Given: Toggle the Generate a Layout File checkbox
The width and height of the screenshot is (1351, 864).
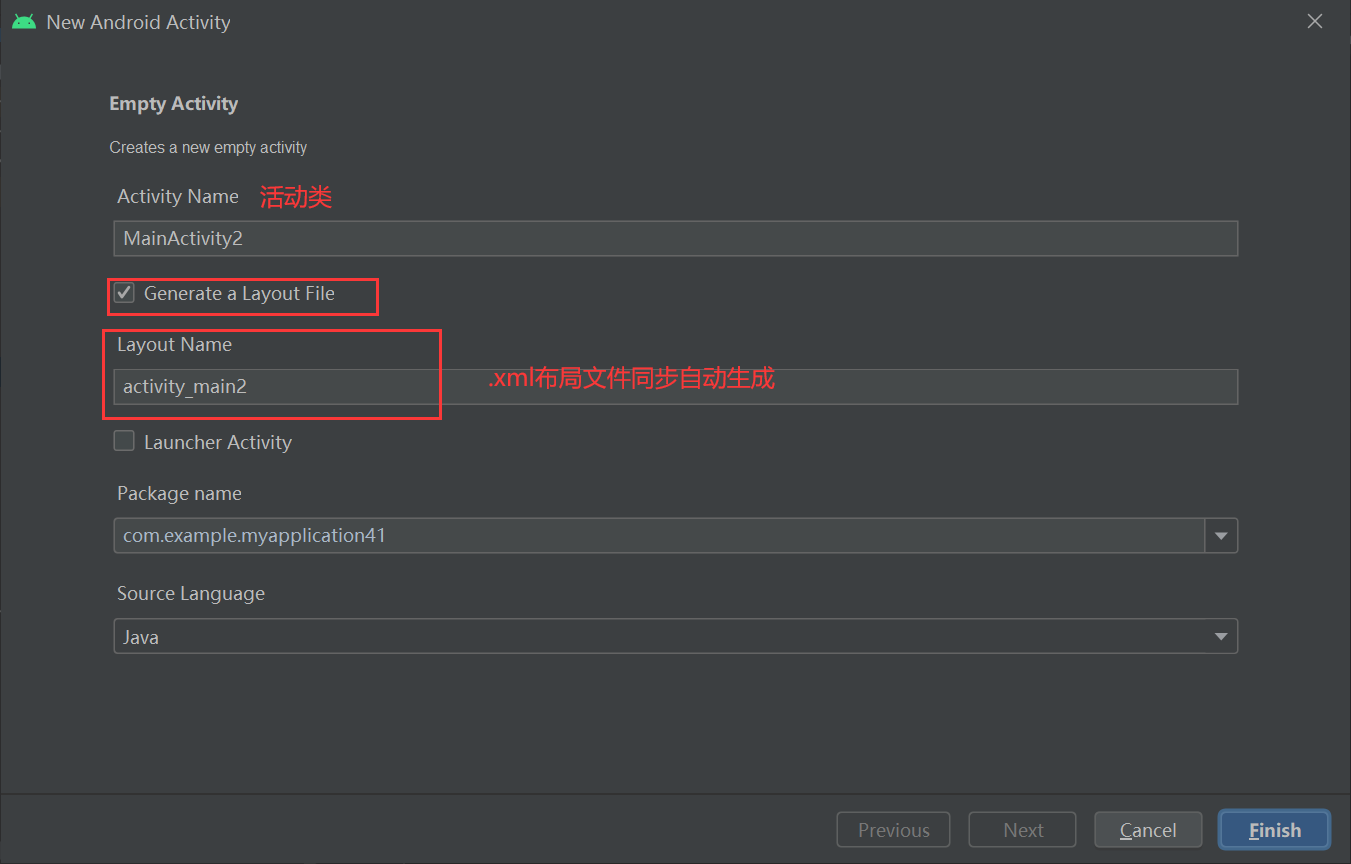Looking at the screenshot, I should click(124, 292).
